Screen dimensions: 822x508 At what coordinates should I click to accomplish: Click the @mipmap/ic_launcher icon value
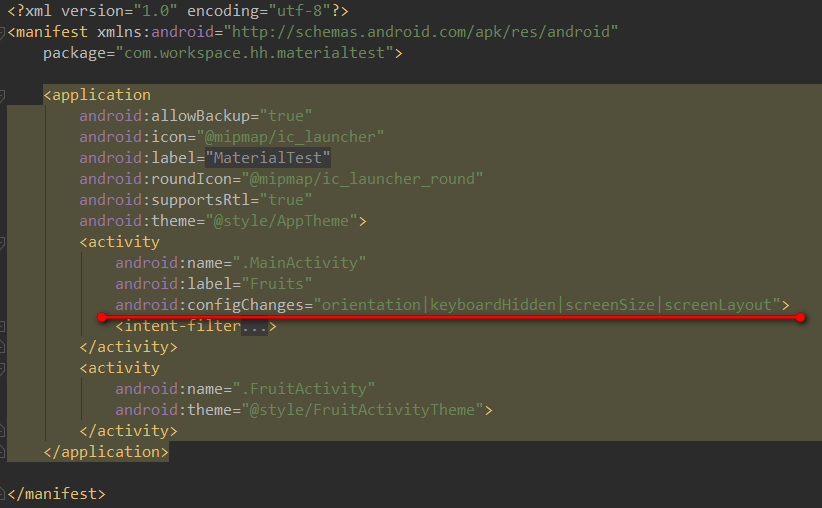pyautogui.click(x=290, y=137)
